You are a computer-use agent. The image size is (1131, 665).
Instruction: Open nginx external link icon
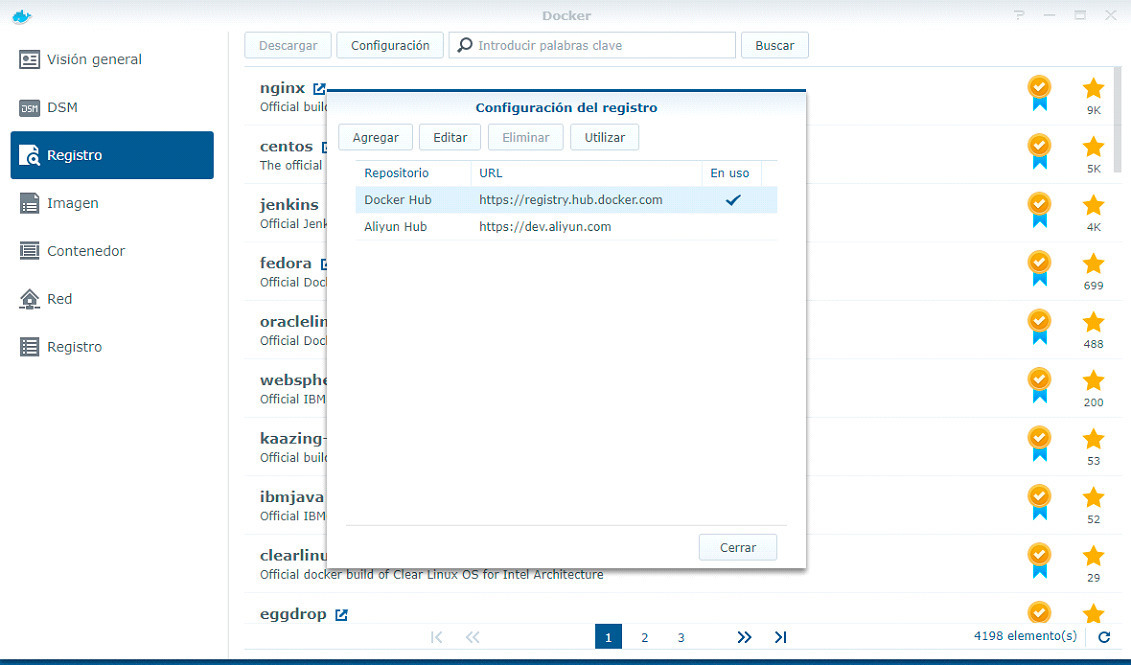coord(319,89)
